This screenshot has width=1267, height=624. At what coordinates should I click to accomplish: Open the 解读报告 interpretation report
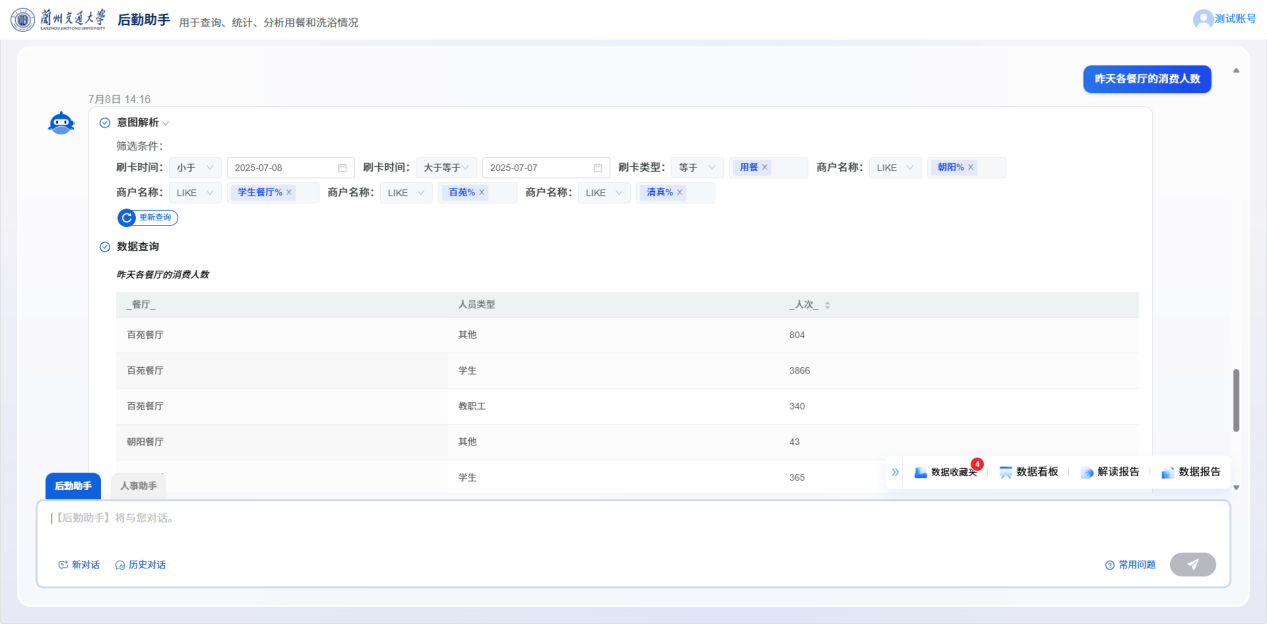[1109, 472]
